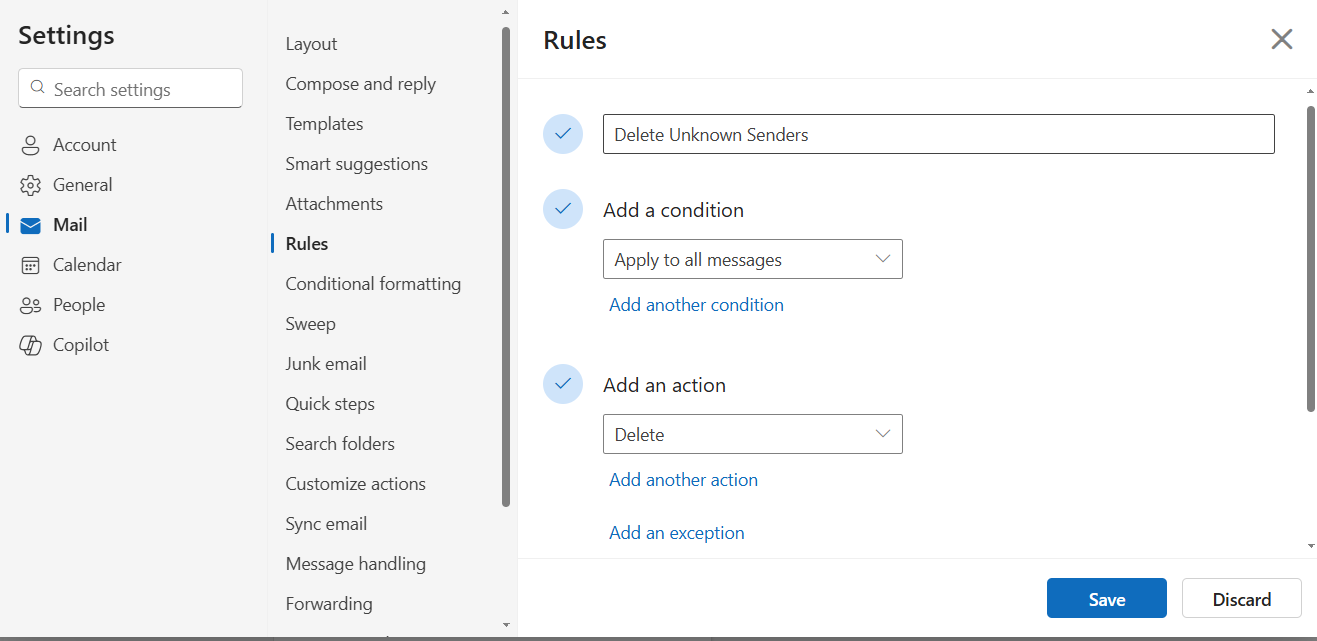Save the rule

coord(1106,598)
